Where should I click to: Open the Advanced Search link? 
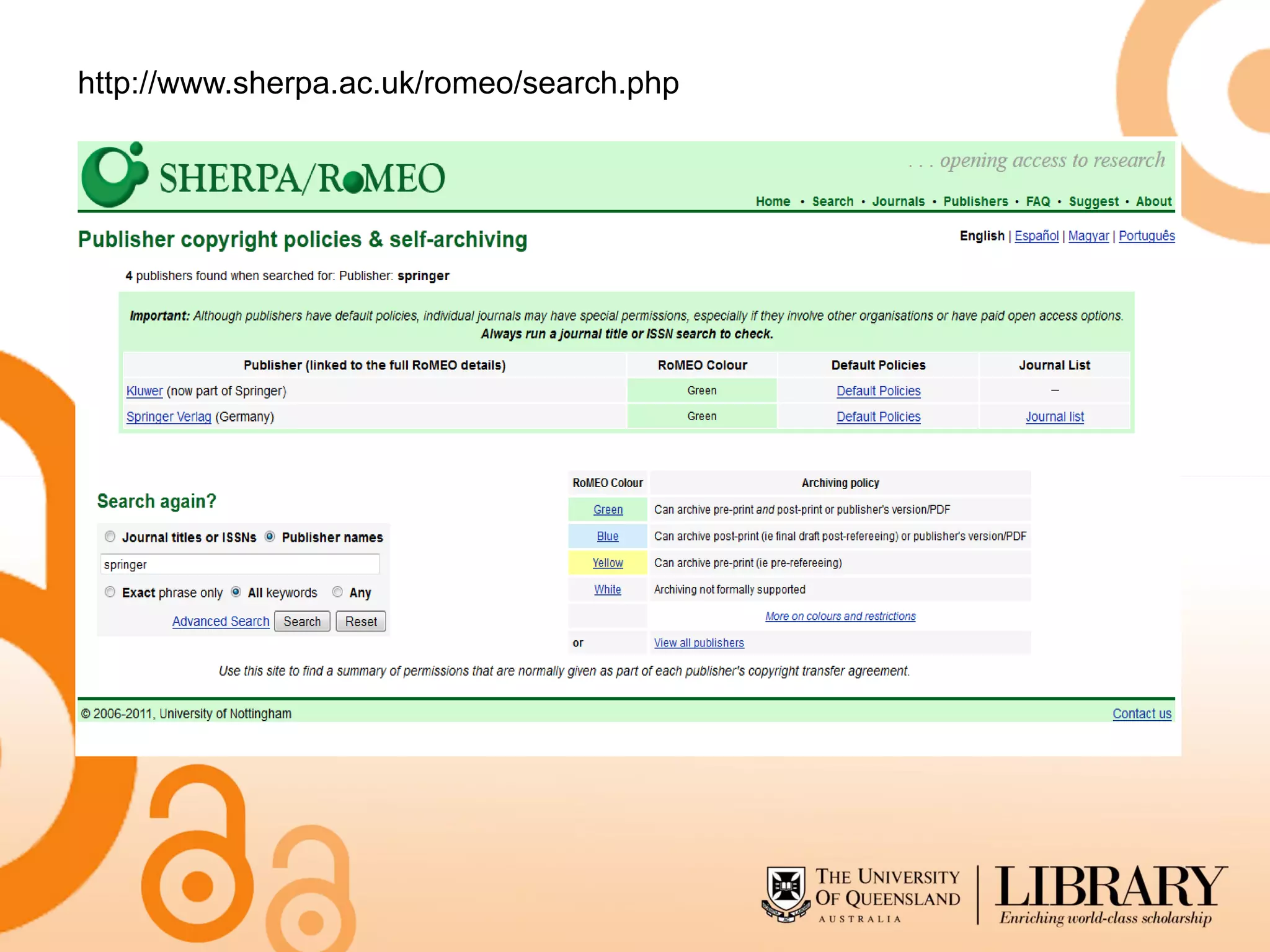pos(221,621)
